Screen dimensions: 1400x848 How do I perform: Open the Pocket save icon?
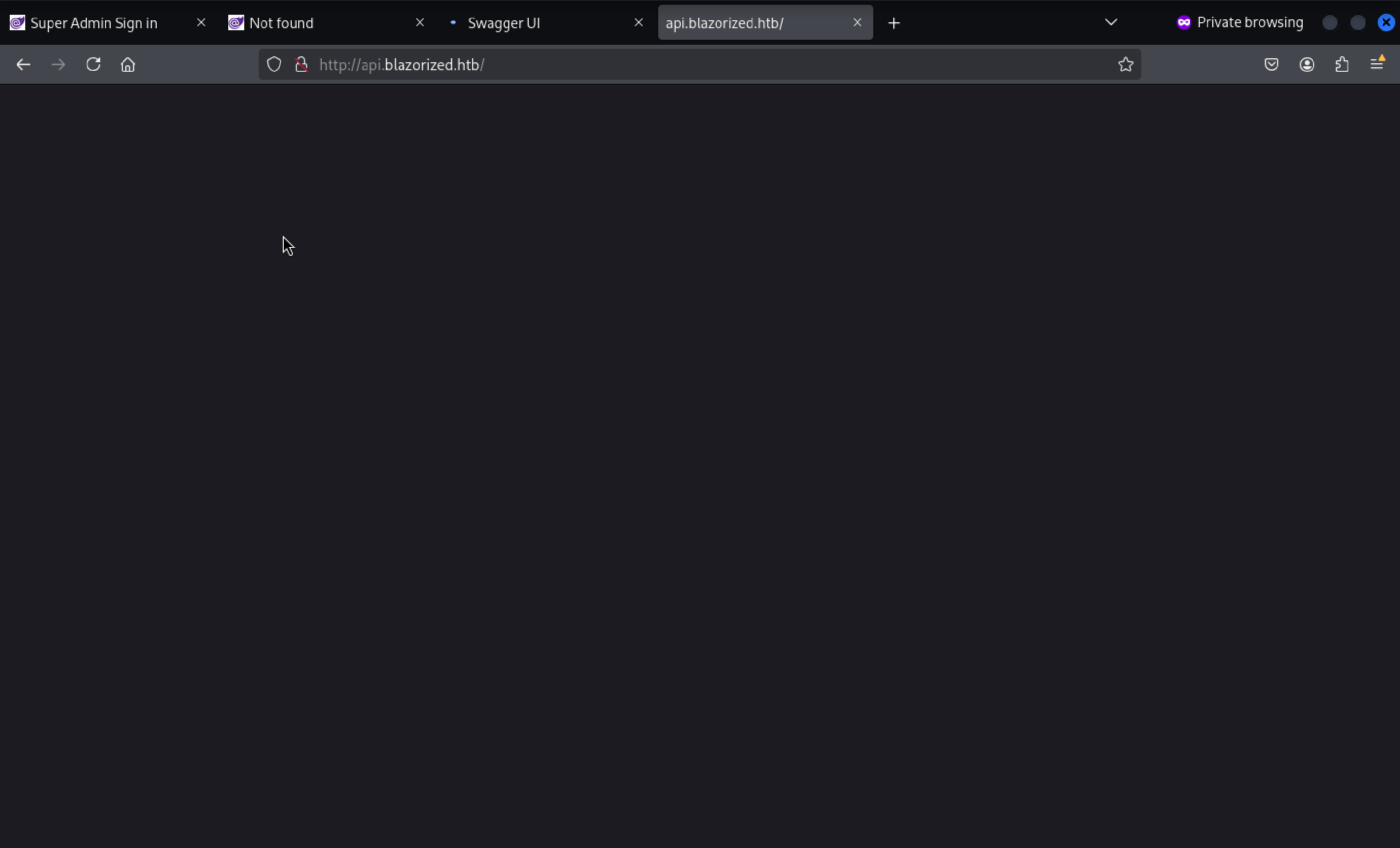tap(1272, 65)
